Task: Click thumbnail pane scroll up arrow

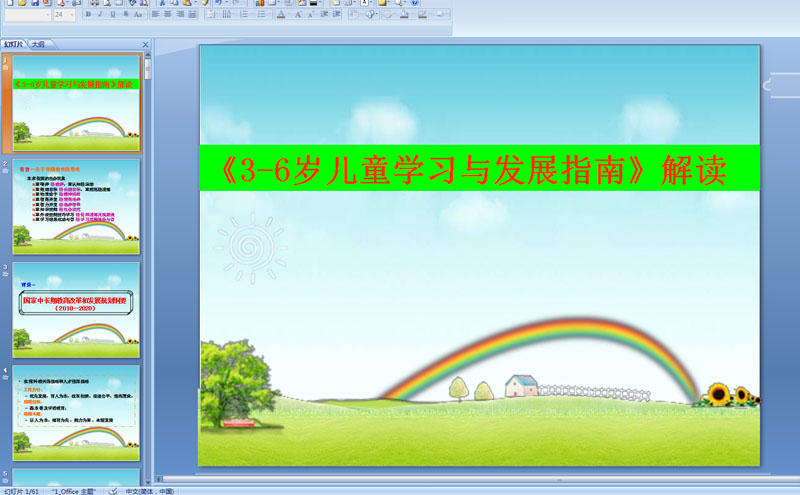Action: [148, 54]
